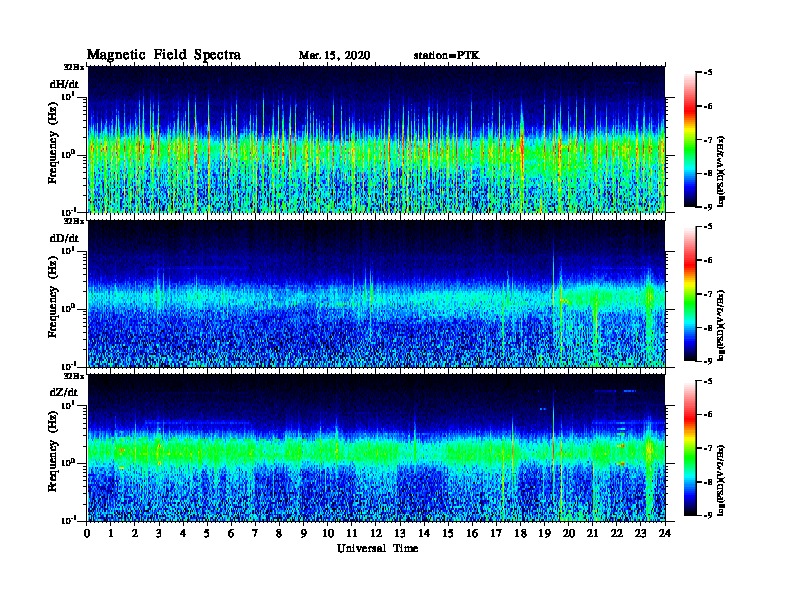This screenshot has height=612, width=792.
Task: Click hour 21 on the time axis
Action: (x=592, y=533)
